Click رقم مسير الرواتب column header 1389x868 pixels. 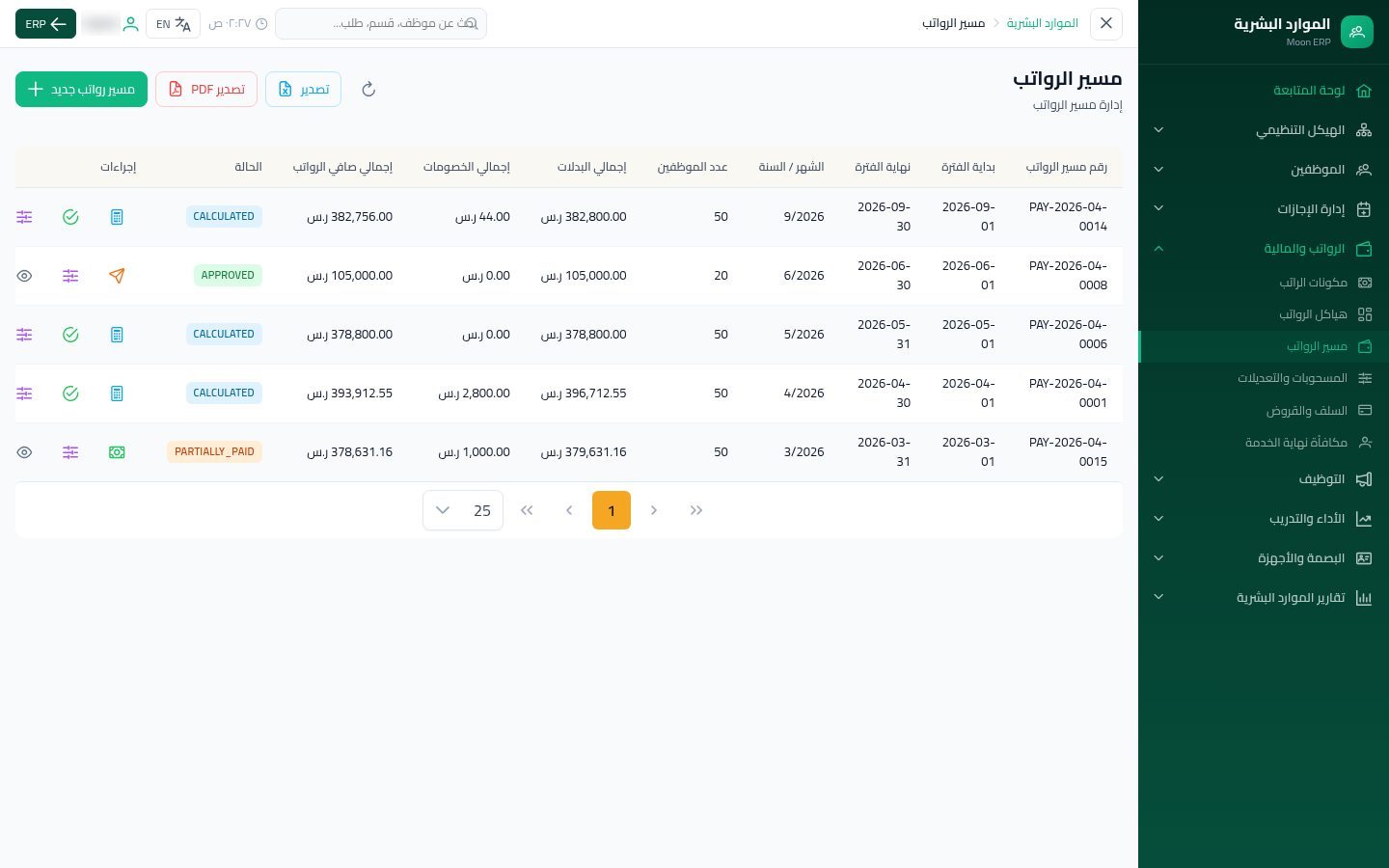[1067, 167]
